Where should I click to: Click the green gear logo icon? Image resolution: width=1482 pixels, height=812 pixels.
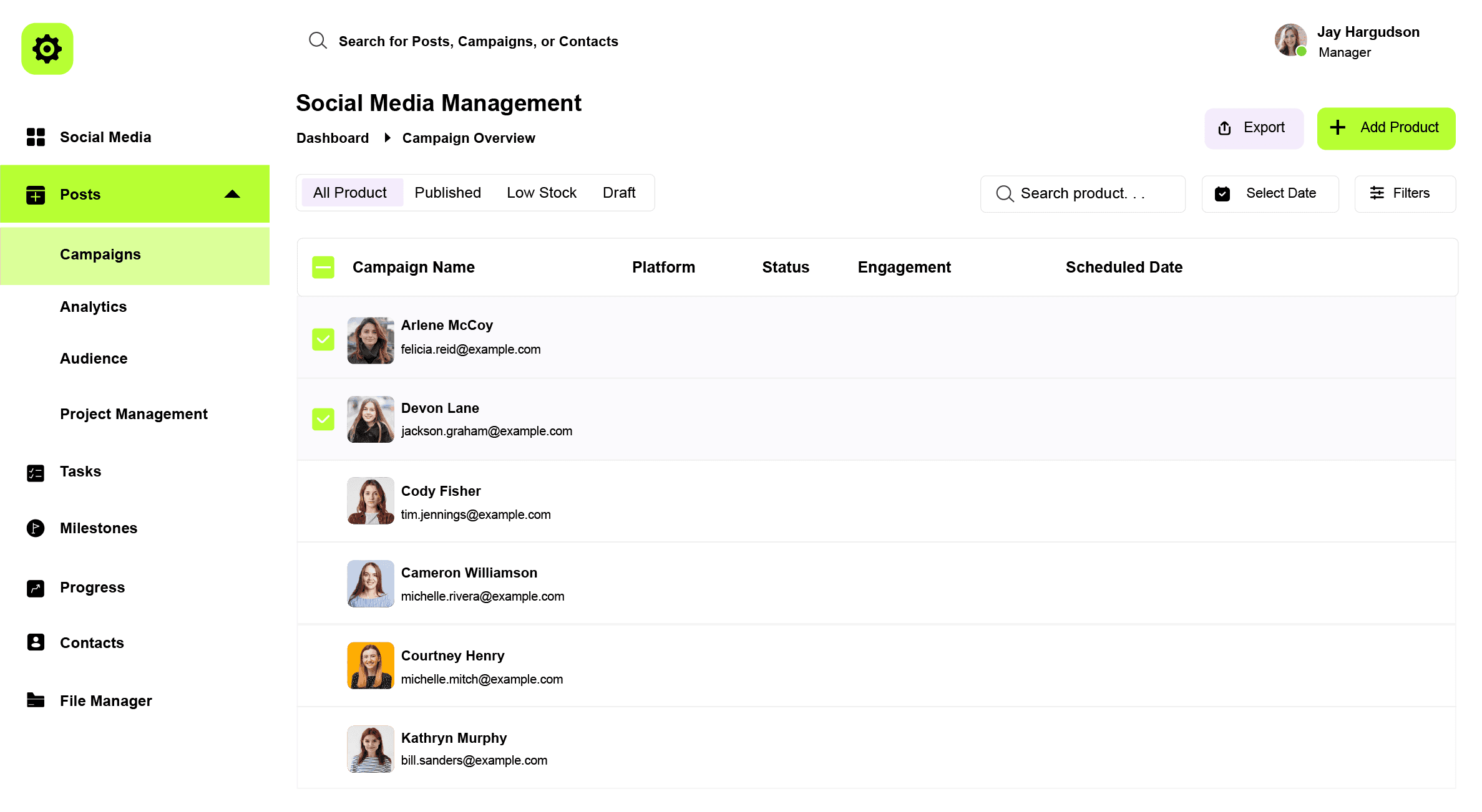[x=47, y=49]
